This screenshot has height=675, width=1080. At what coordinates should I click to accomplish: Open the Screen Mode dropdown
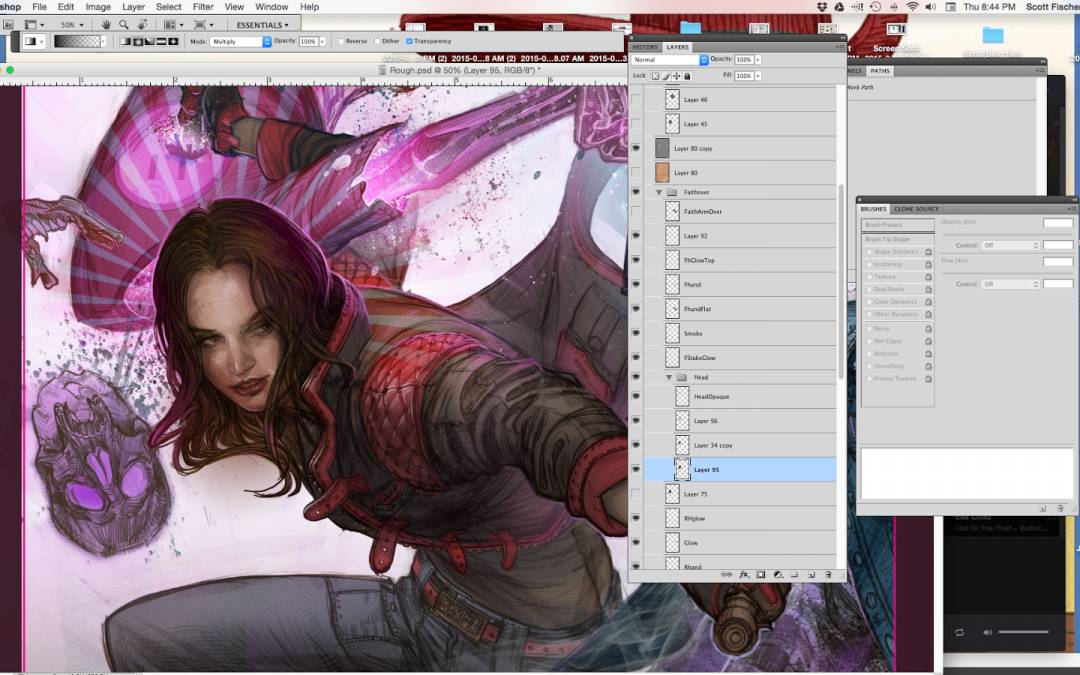[203, 25]
